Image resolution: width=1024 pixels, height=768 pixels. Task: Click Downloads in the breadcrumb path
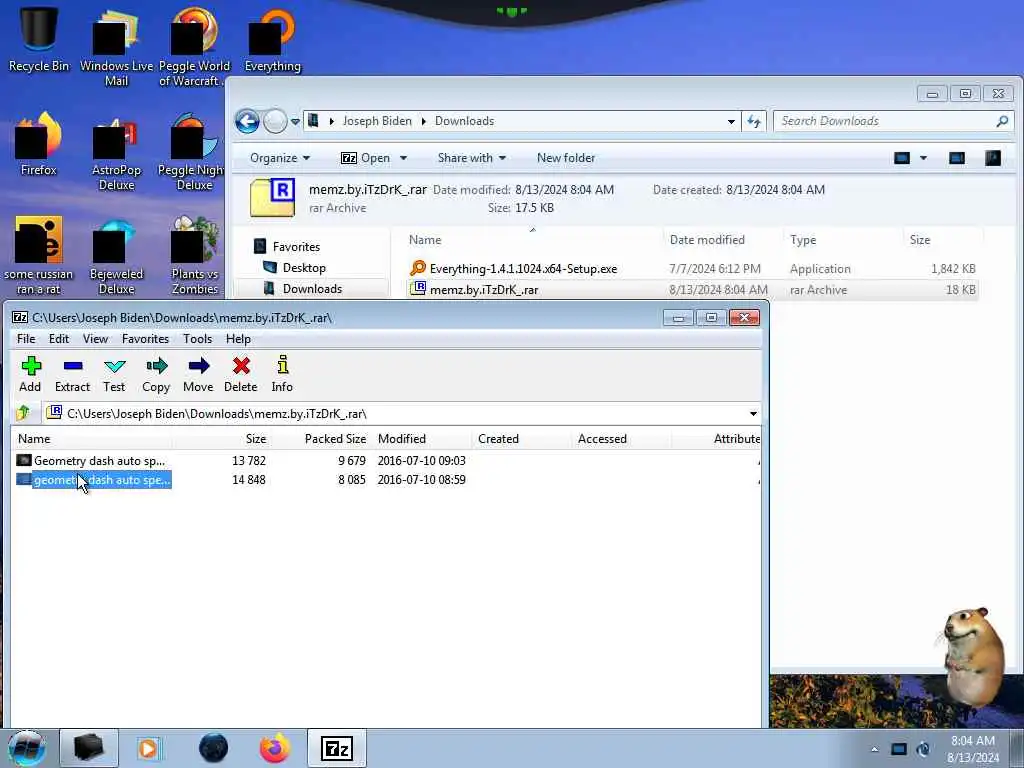[x=464, y=121]
